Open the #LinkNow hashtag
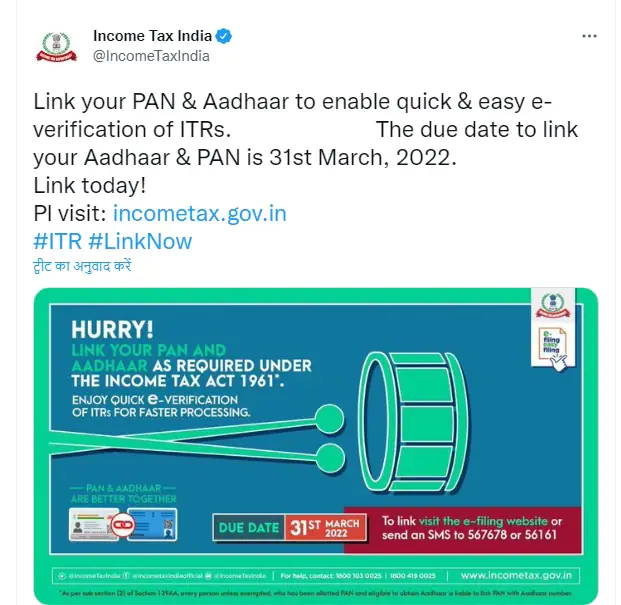The image size is (621, 605). pyautogui.click(x=140, y=241)
